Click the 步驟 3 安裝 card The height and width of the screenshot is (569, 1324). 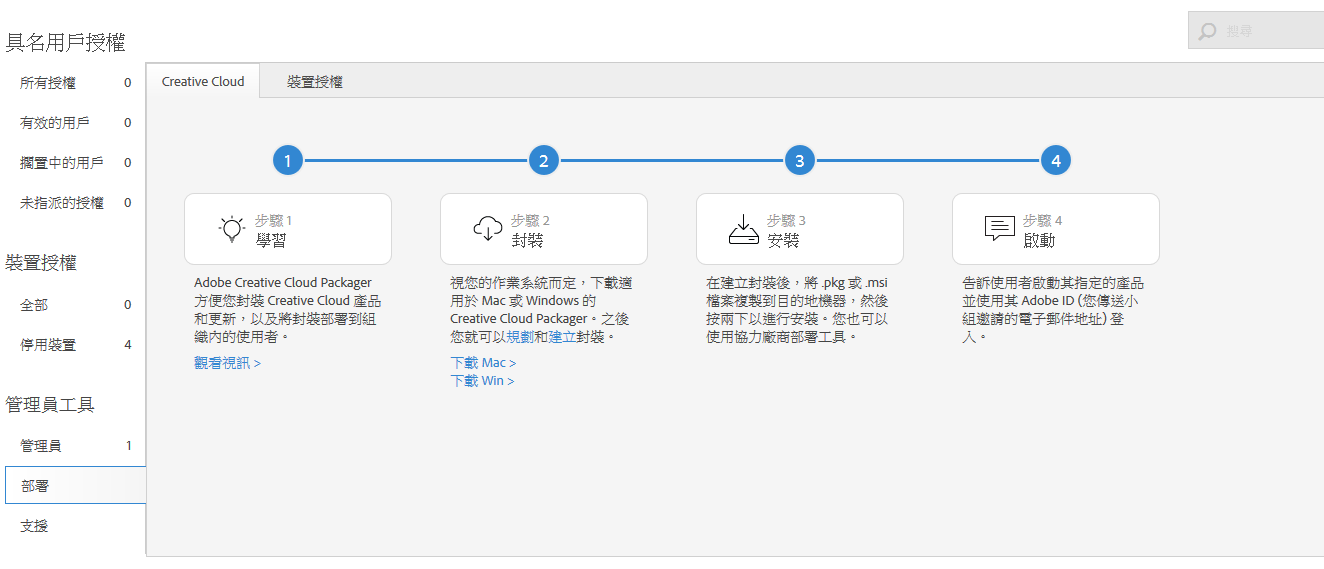[800, 229]
